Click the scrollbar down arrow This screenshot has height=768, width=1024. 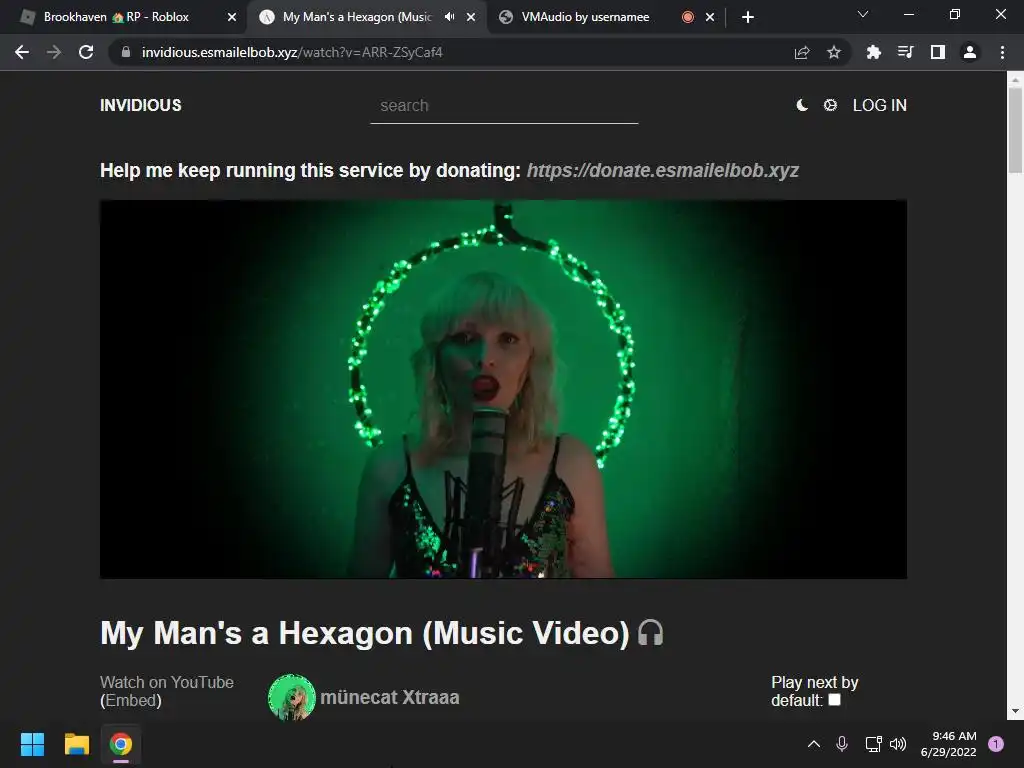pos(1014,711)
